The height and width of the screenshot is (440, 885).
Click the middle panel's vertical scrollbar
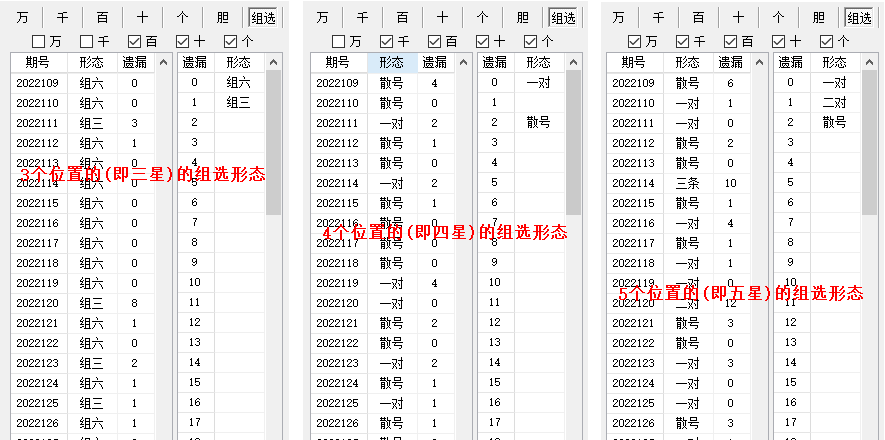573,150
